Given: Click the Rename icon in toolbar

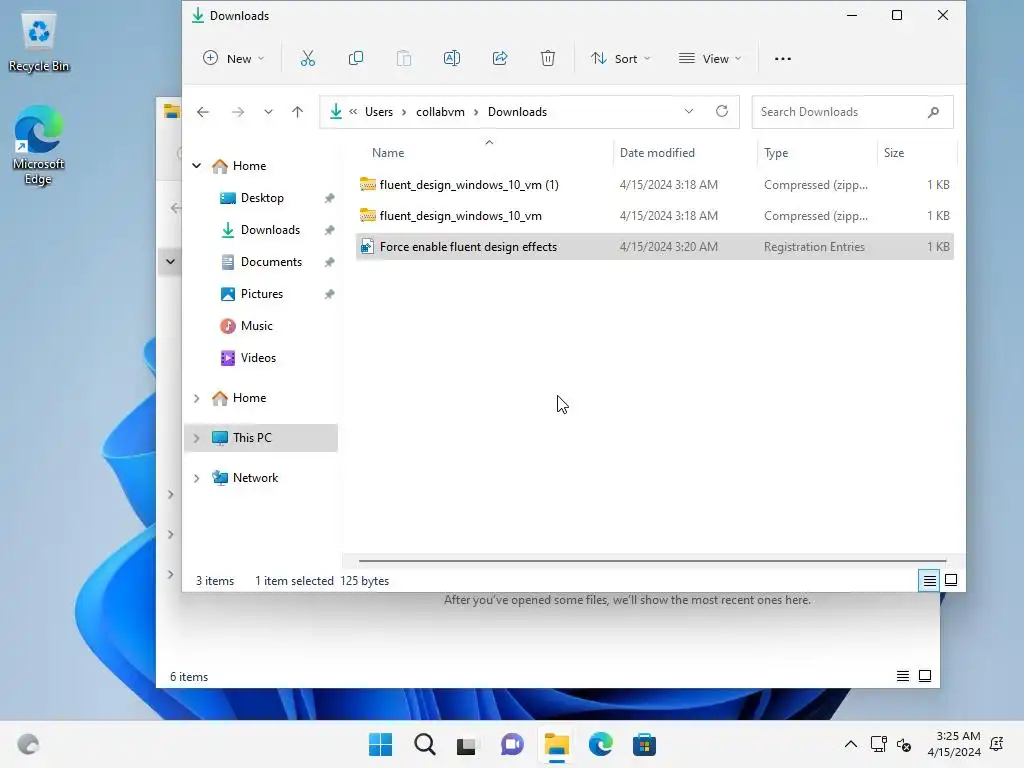Looking at the screenshot, I should (x=452, y=59).
